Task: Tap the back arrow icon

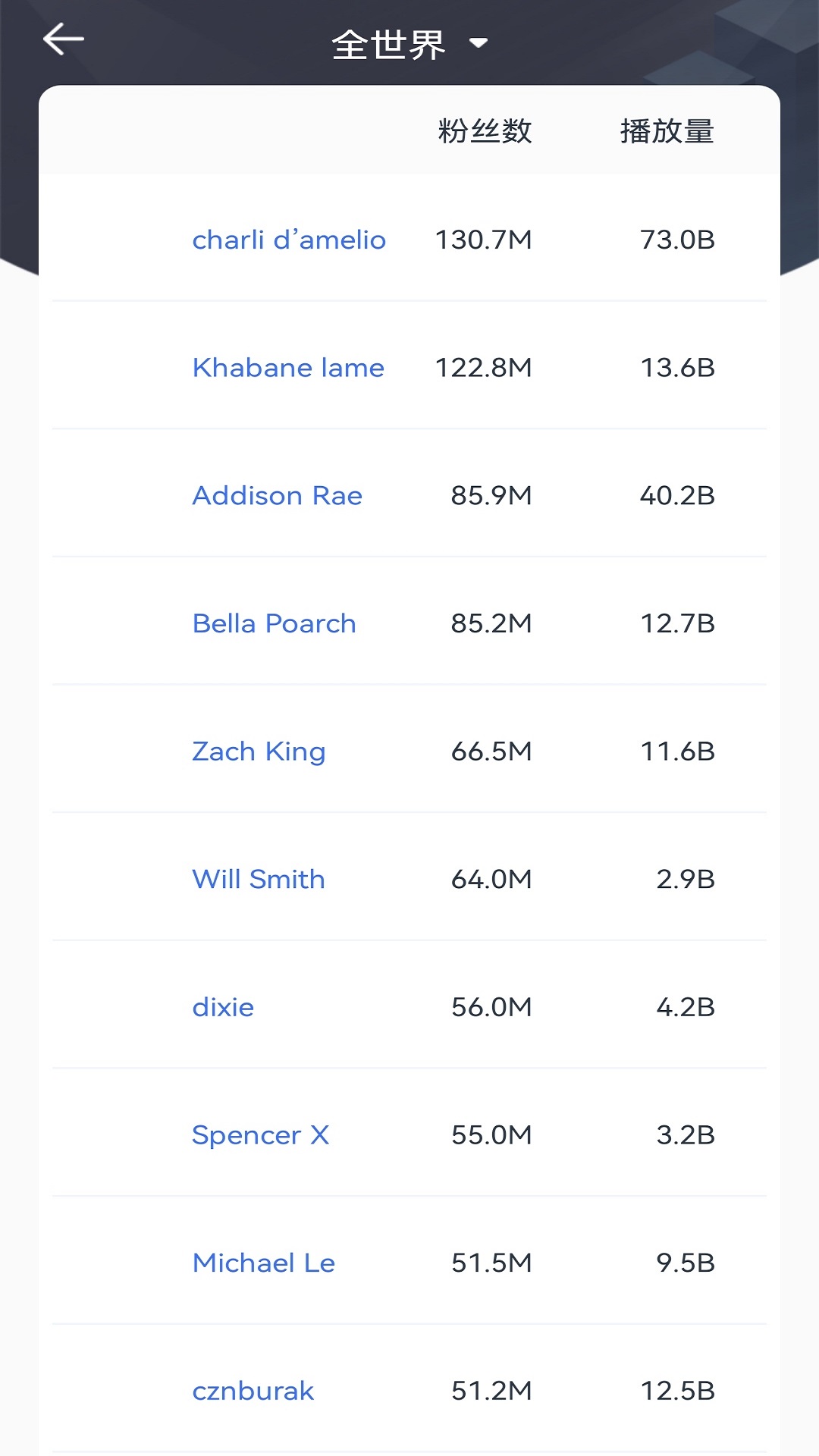Action: coord(64,39)
